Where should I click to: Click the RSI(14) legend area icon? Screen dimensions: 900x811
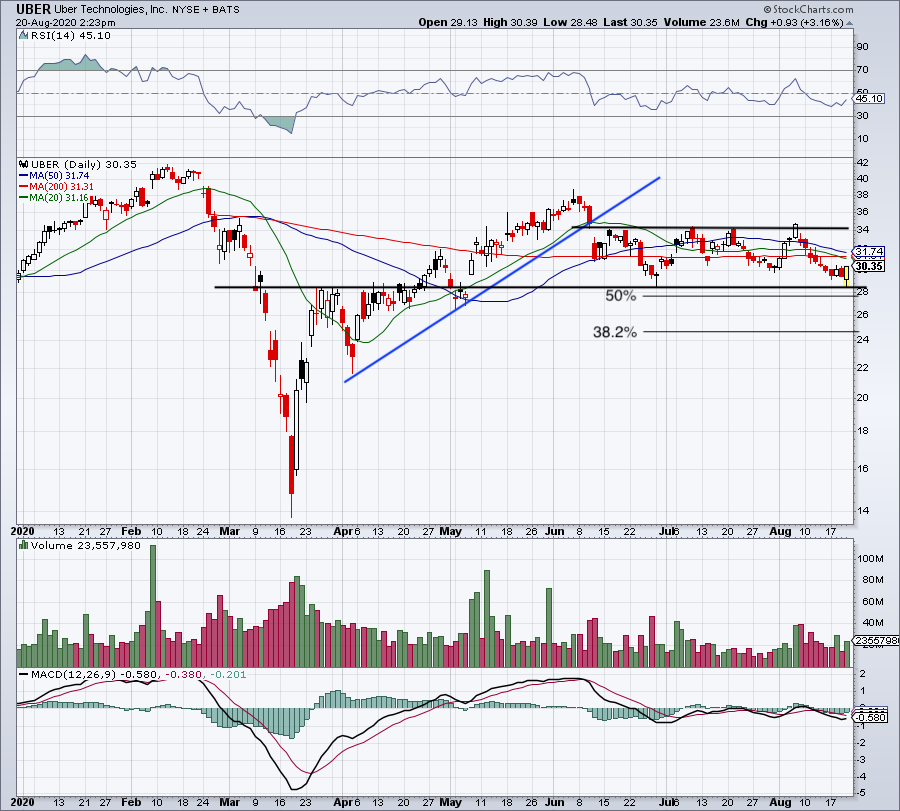24,36
